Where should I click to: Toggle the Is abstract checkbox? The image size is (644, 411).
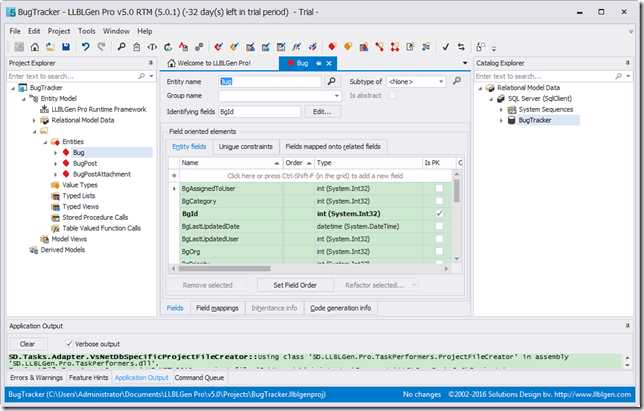(x=393, y=96)
